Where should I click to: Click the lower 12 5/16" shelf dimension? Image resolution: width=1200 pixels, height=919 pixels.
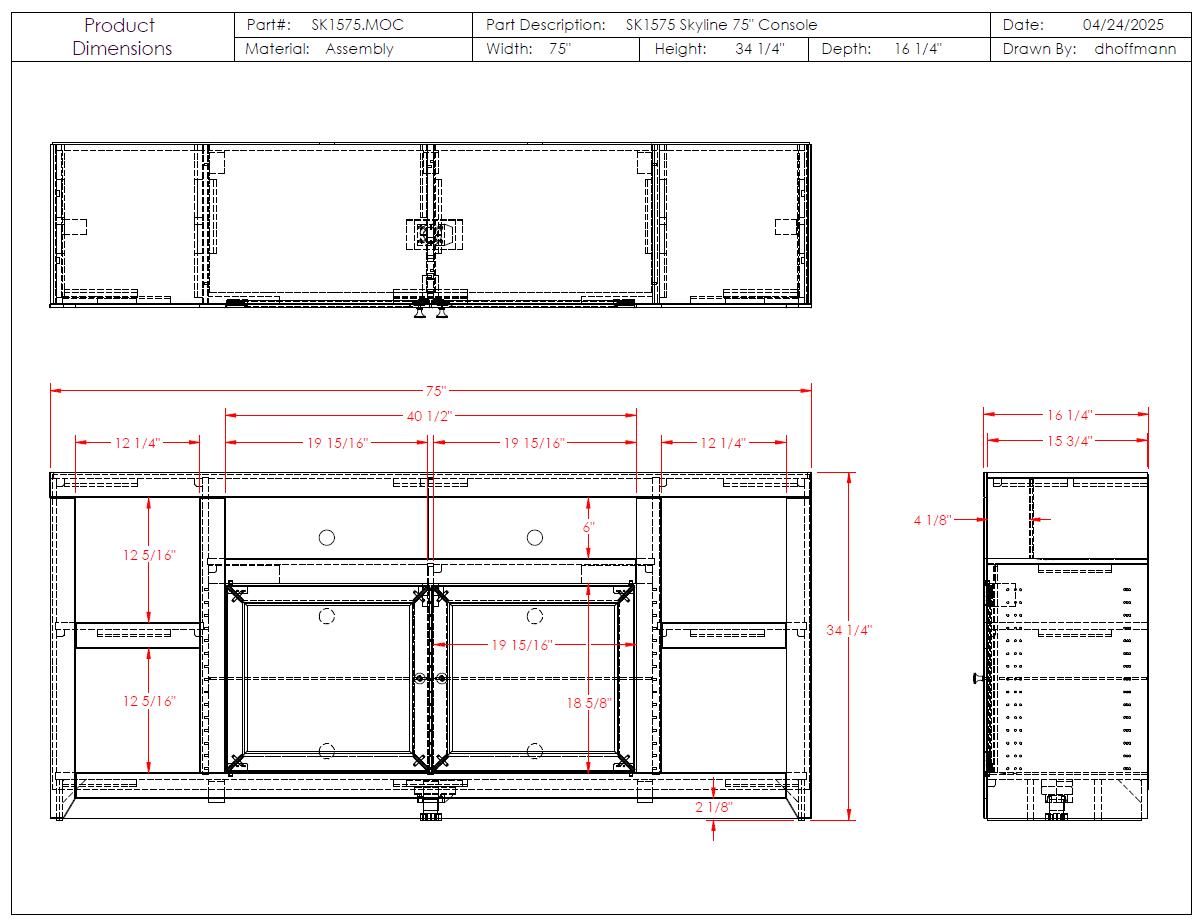pos(149,701)
